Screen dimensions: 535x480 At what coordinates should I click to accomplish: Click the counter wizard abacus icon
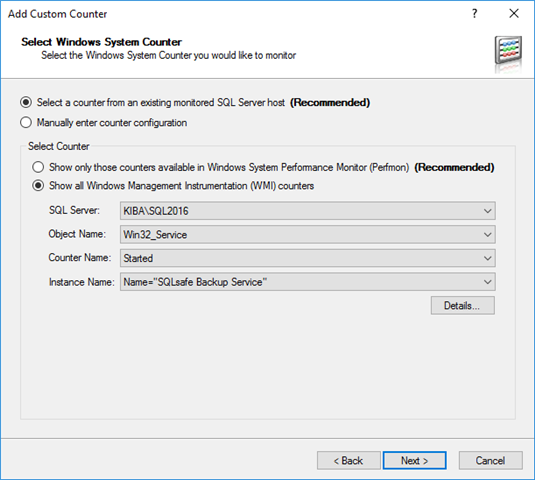(x=508, y=51)
